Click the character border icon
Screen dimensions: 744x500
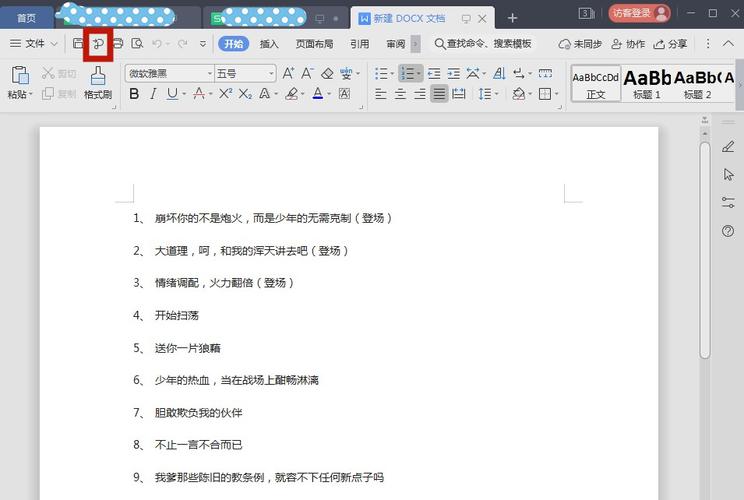(x=344, y=94)
